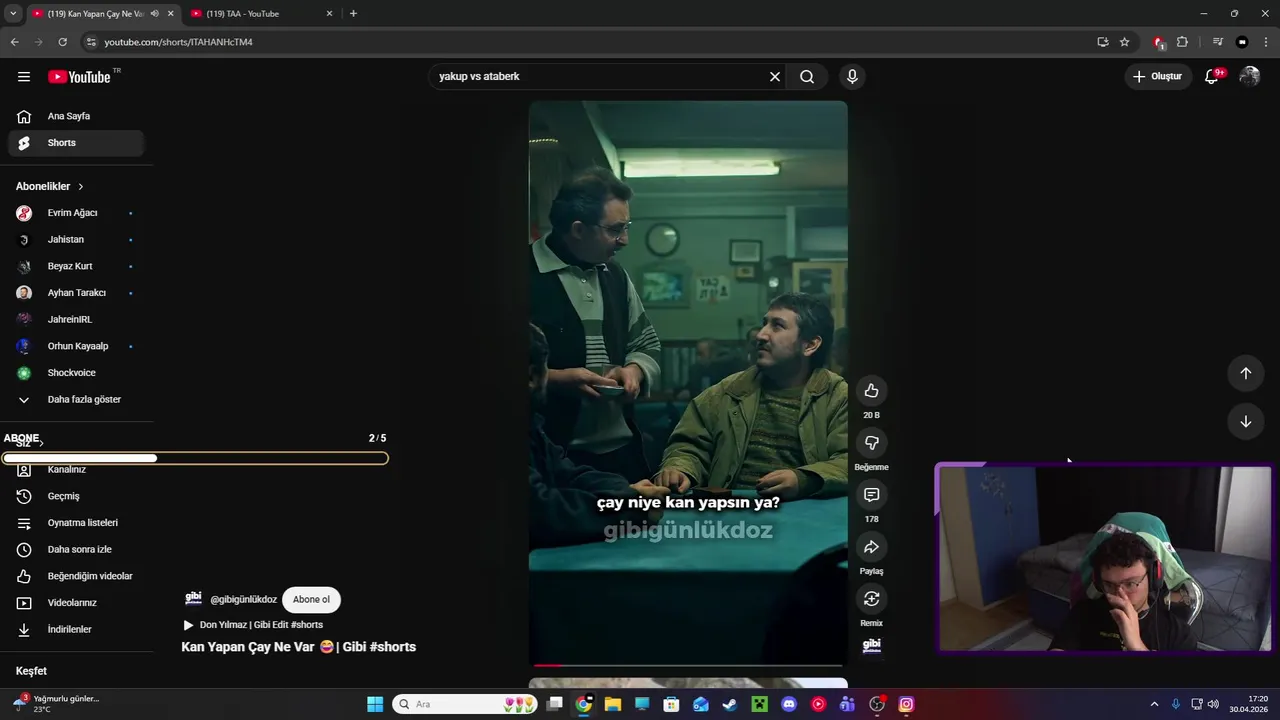Click the Oluştur create button
Image resolution: width=1280 pixels, height=720 pixels.
click(1158, 77)
